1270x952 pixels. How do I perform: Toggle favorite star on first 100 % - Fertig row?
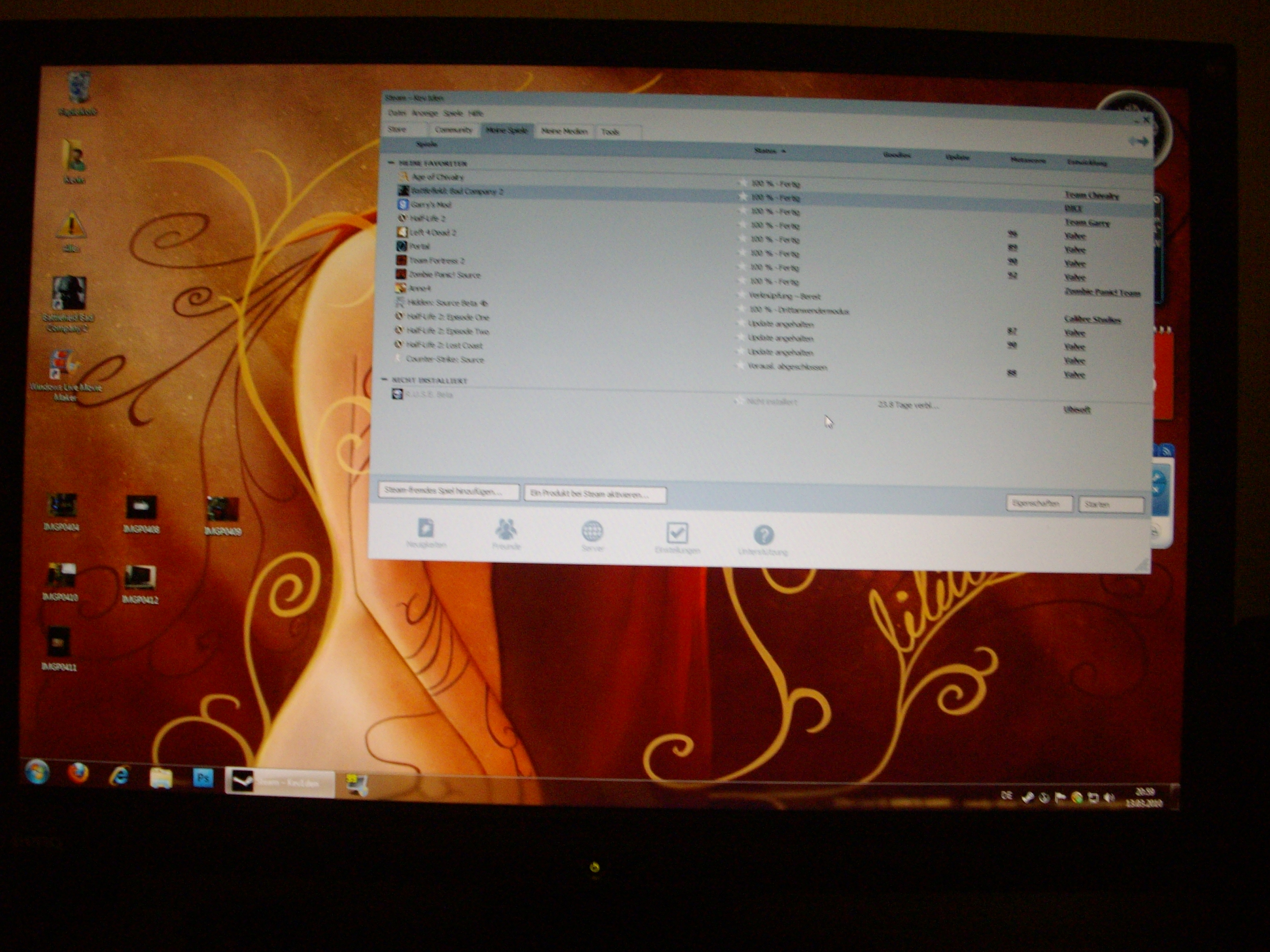(743, 183)
